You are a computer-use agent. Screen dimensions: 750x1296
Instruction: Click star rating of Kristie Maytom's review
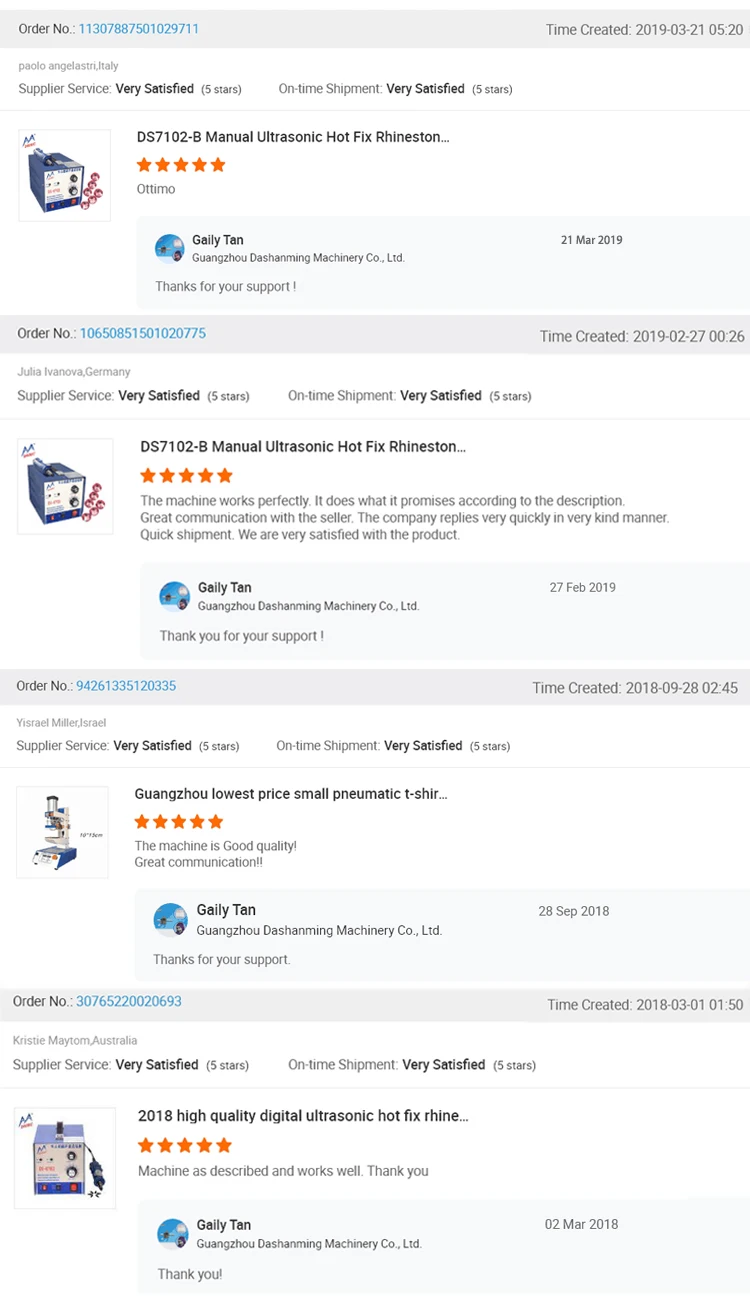pyautogui.click(x=184, y=1145)
